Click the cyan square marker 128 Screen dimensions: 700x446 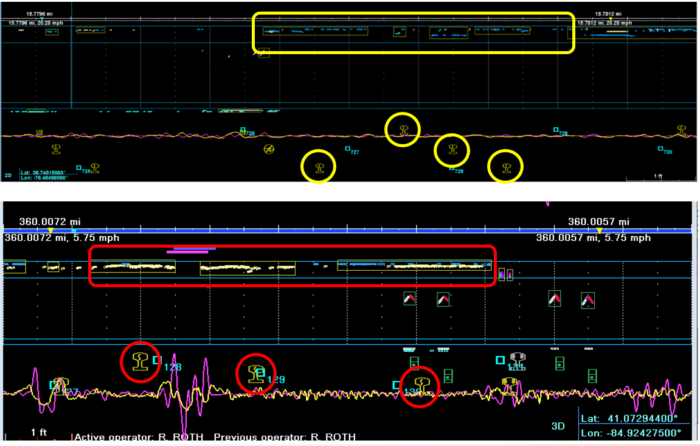[x=157, y=360]
